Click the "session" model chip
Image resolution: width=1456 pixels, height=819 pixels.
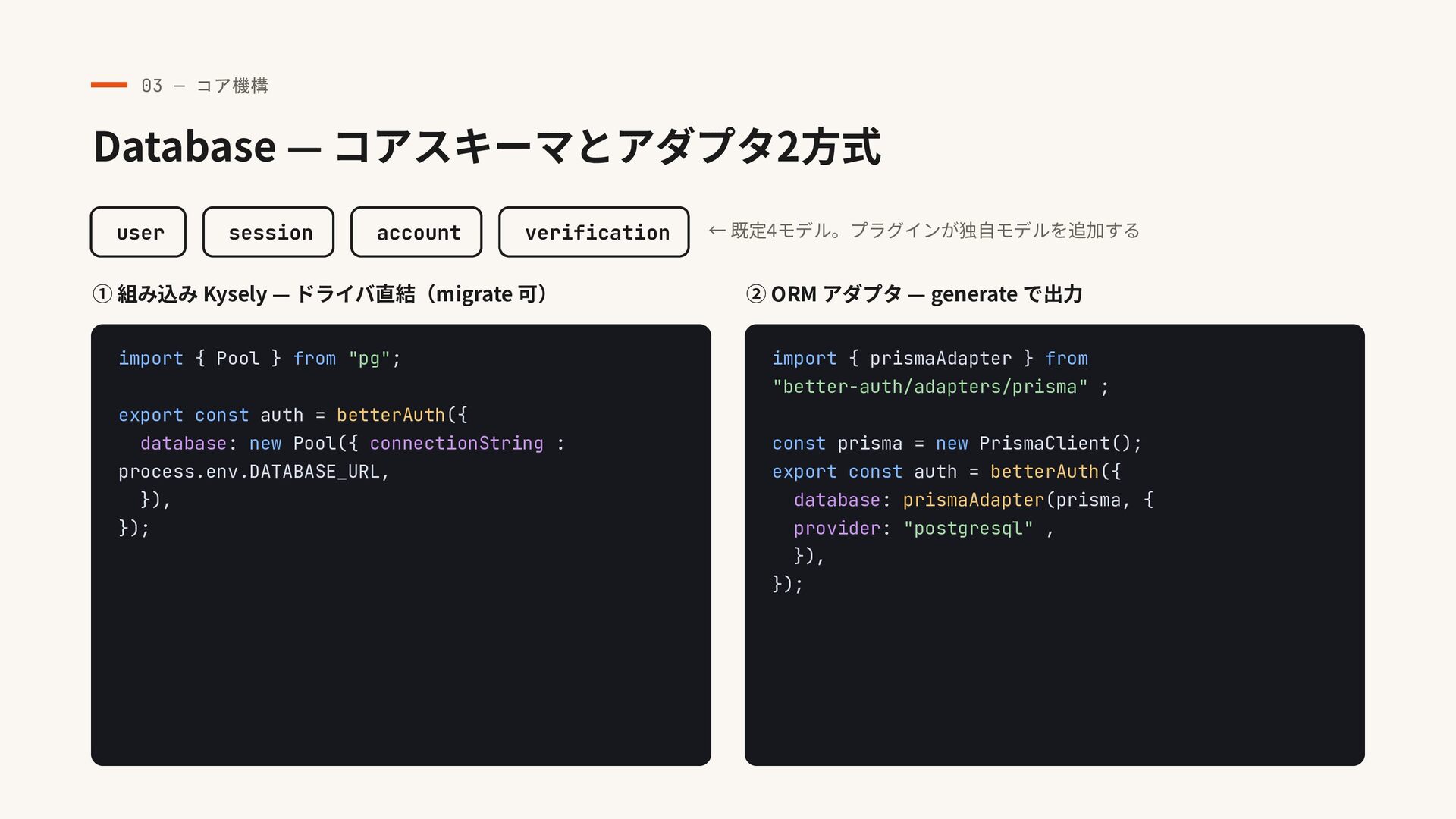coord(268,232)
